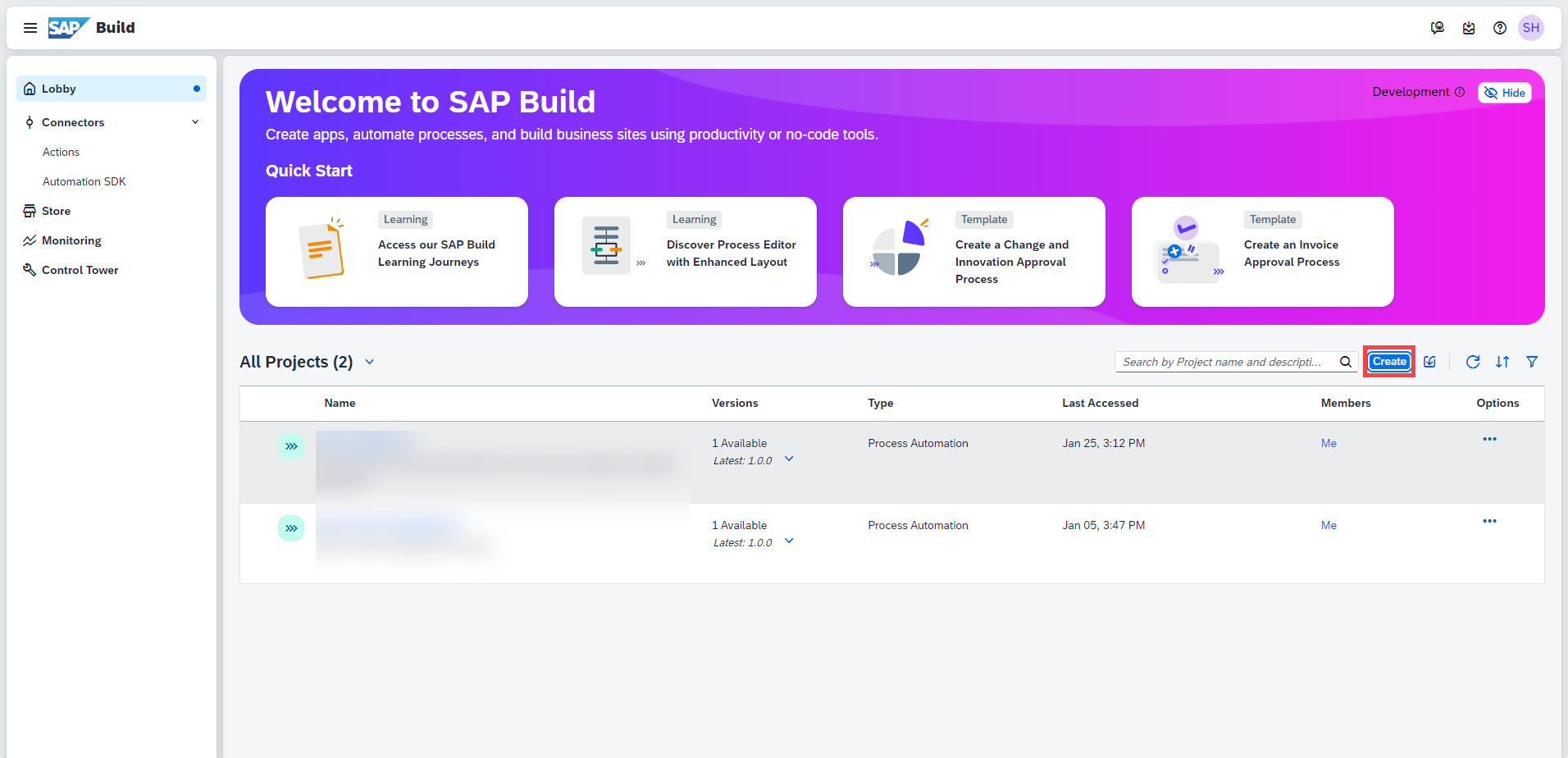Click Me member link for Jan 25 project
This screenshot has width=1568, height=758.
coord(1329,443)
